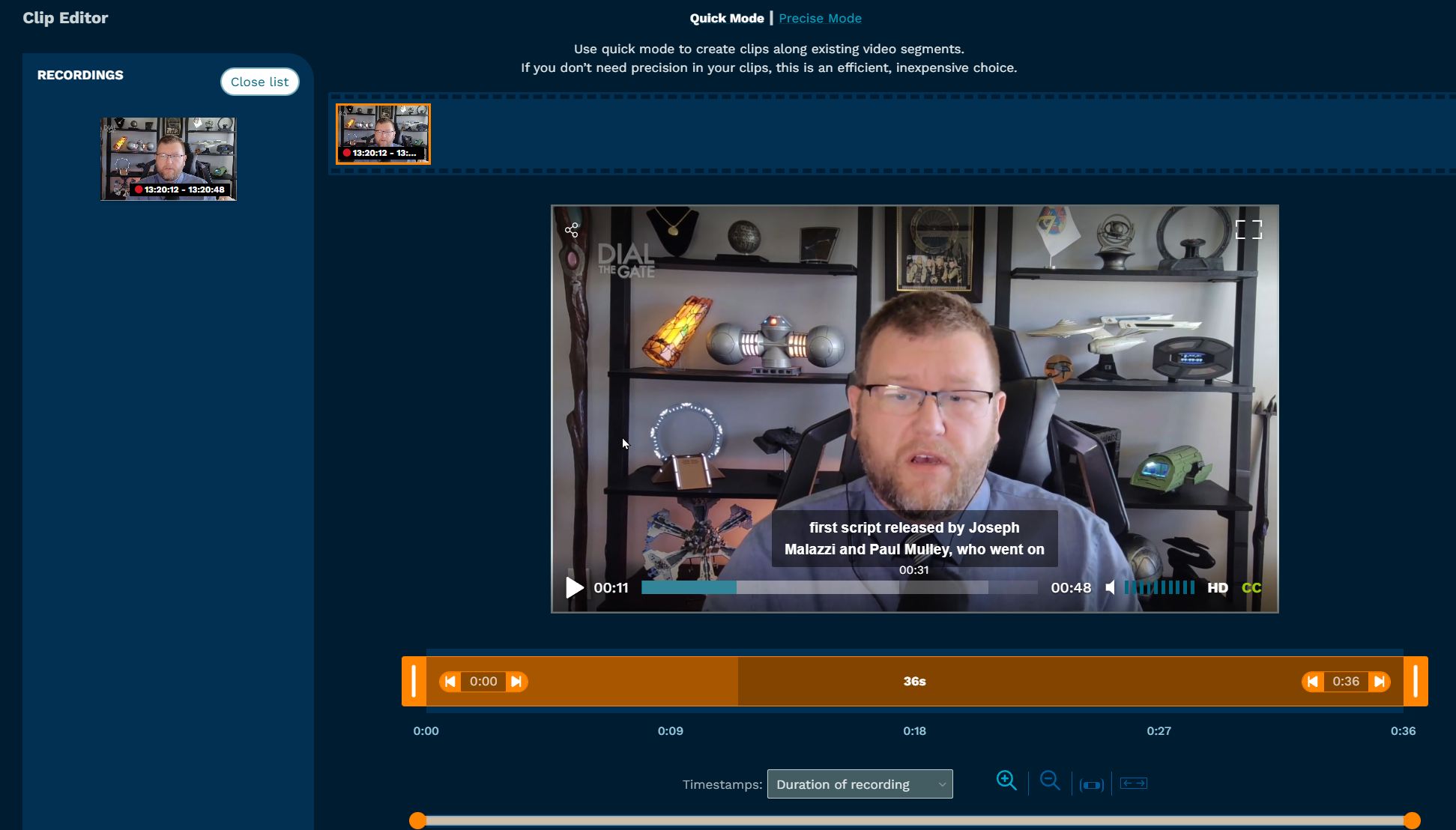The image size is (1456, 830).
Task: Click the left clip trim handle
Action: point(414,682)
